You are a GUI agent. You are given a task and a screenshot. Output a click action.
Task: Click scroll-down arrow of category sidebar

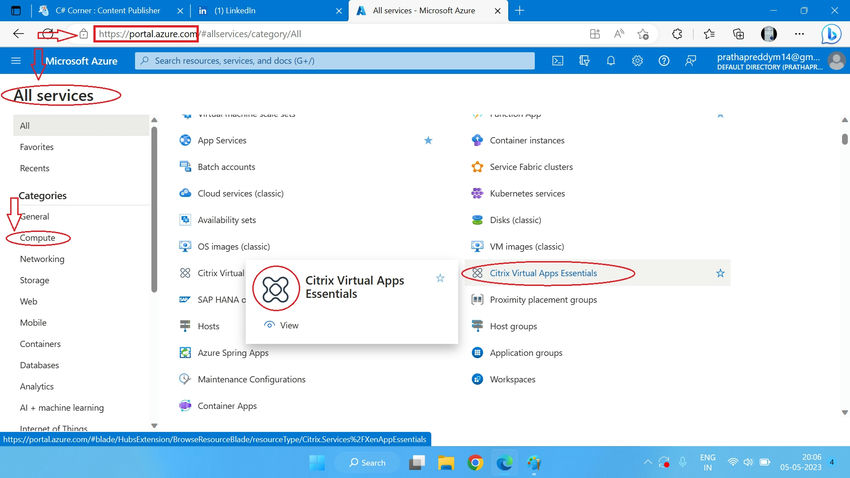click(x=154, y=426)
